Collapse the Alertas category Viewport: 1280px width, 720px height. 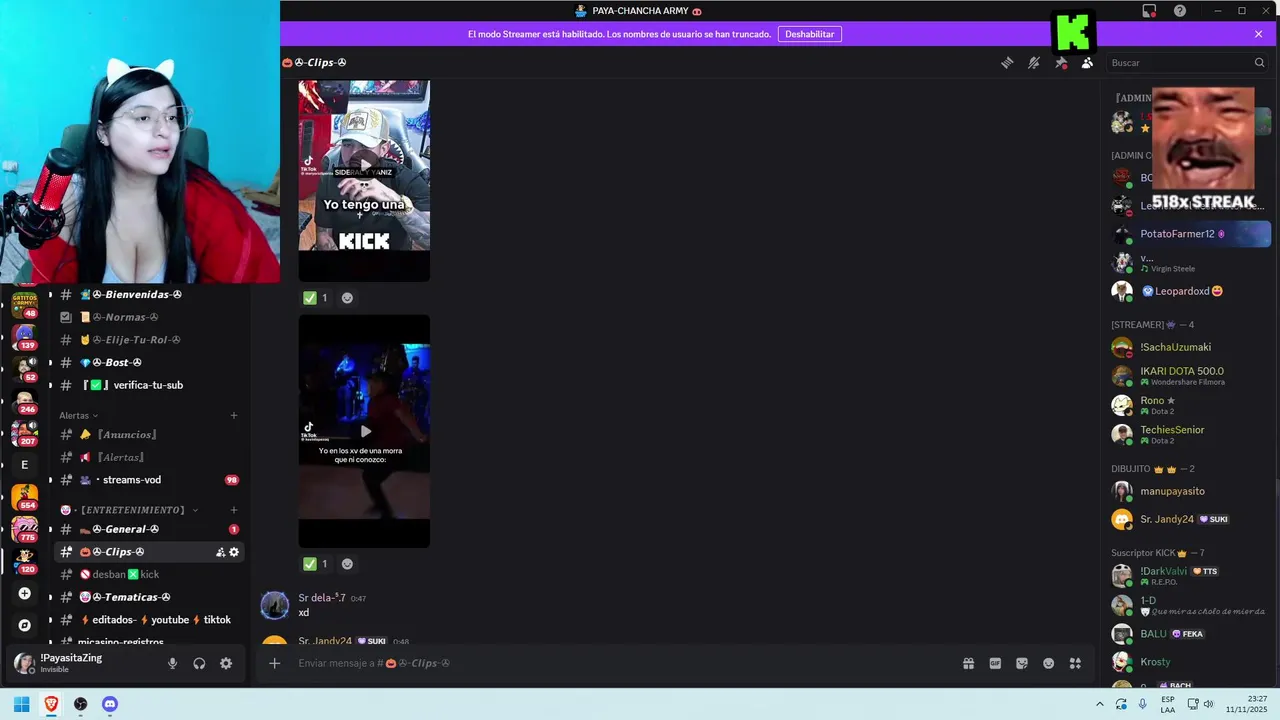pos(78,415)
